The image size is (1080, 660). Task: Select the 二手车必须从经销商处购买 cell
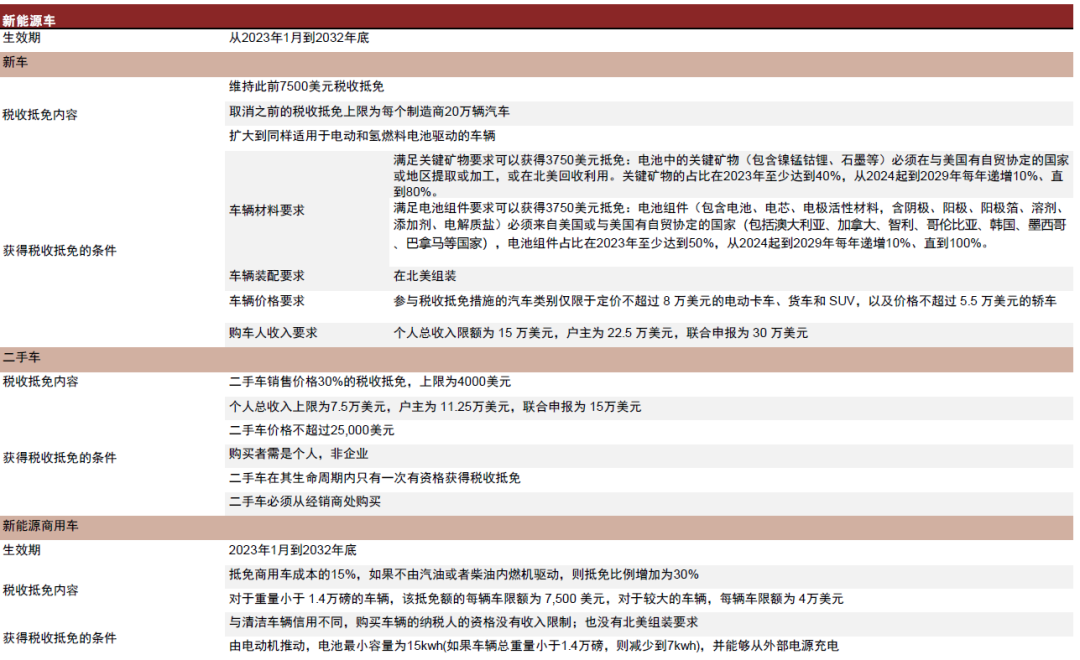[x=306, y=502]
